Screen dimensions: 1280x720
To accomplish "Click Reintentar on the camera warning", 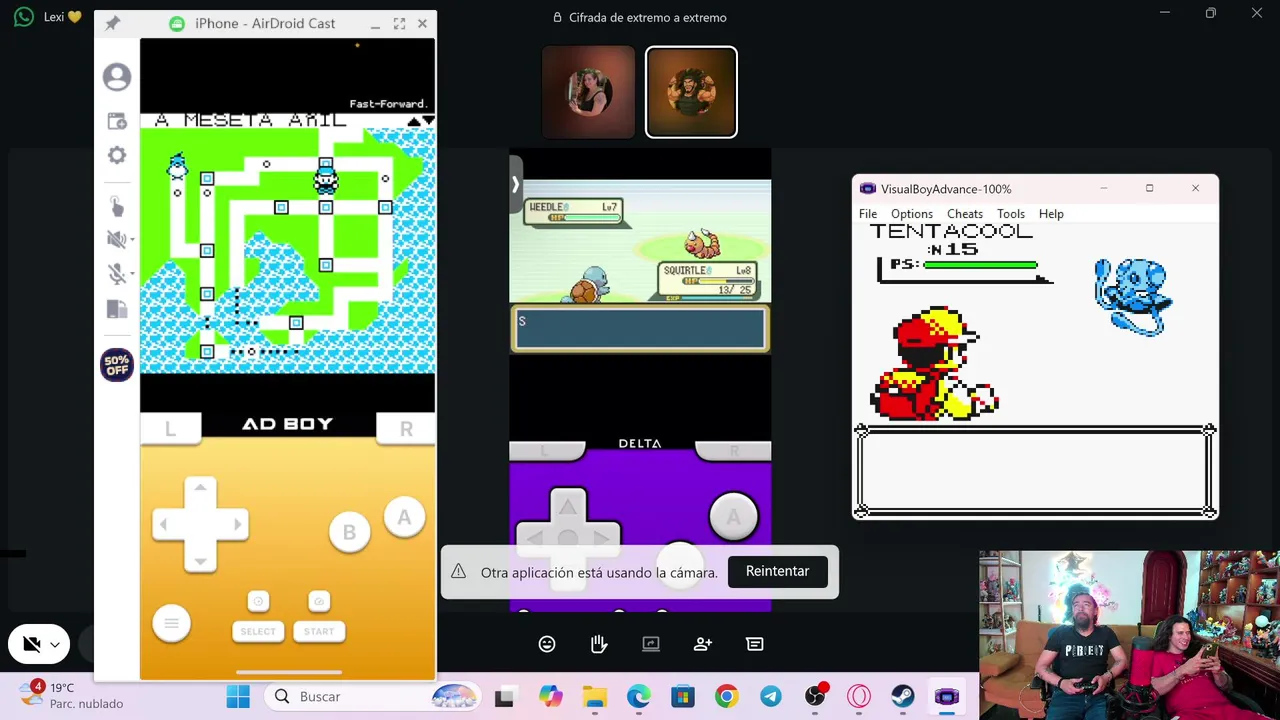I will 777,571.
